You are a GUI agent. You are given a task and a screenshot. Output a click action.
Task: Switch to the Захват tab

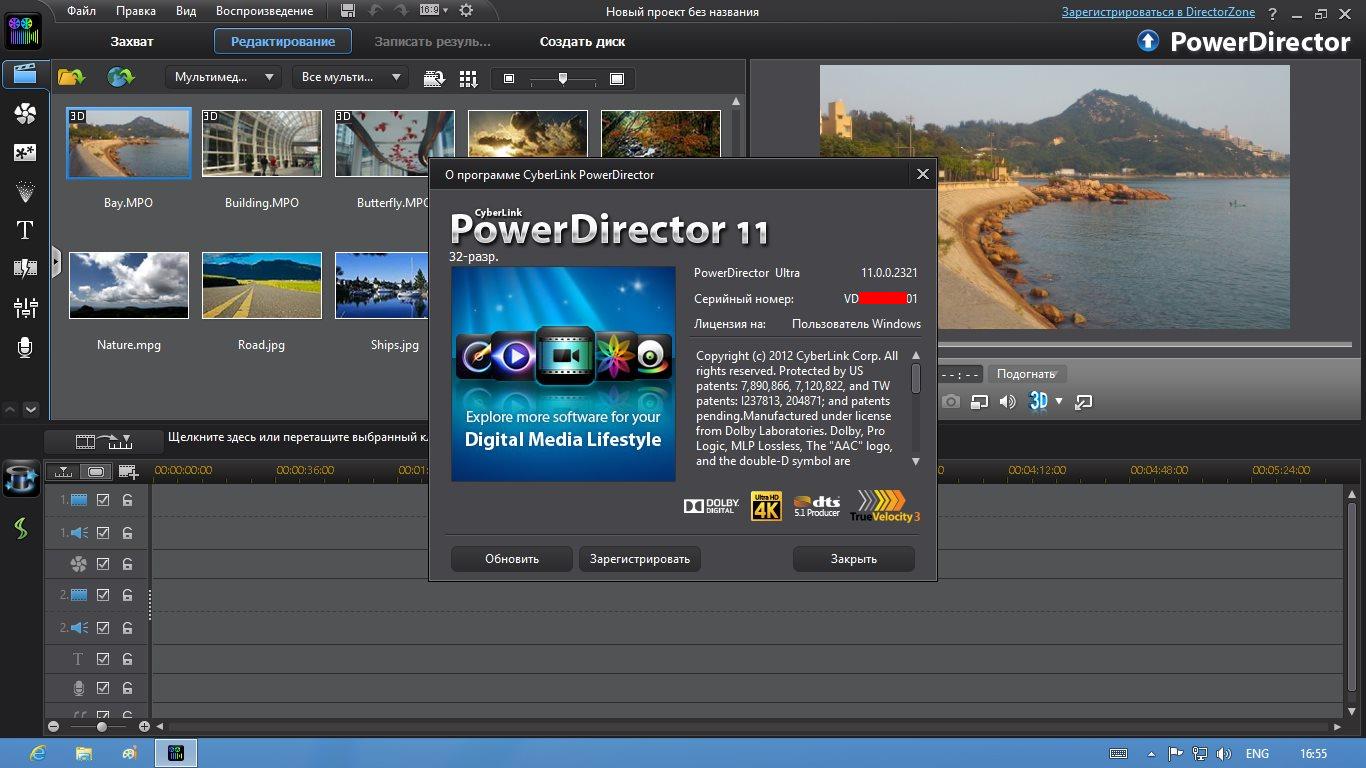(x=132, y=42)
